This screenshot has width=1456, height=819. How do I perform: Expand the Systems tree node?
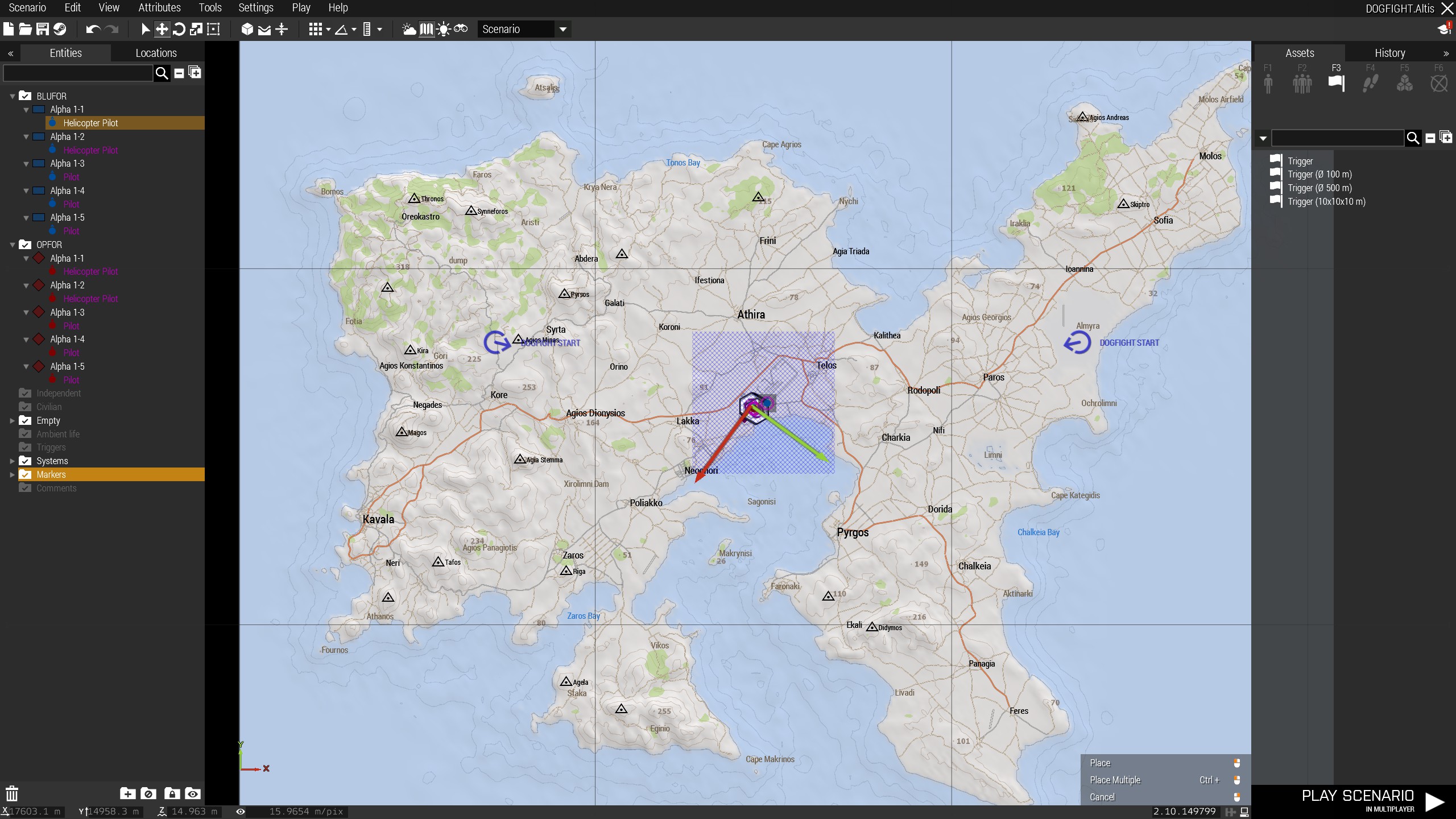point(12,461)
